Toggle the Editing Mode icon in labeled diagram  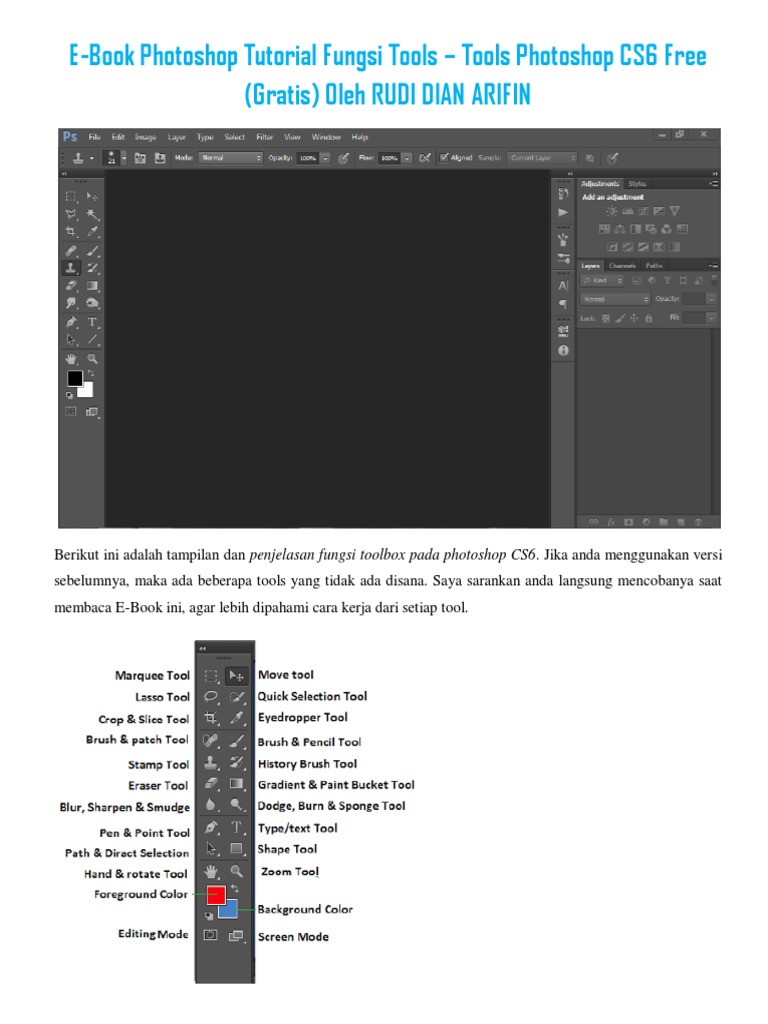click(x=210, y=935)
